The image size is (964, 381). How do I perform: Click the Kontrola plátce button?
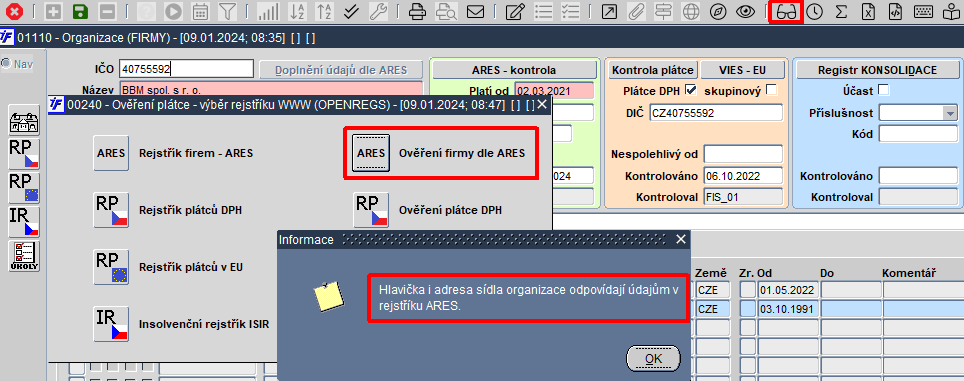pos(653,69)
